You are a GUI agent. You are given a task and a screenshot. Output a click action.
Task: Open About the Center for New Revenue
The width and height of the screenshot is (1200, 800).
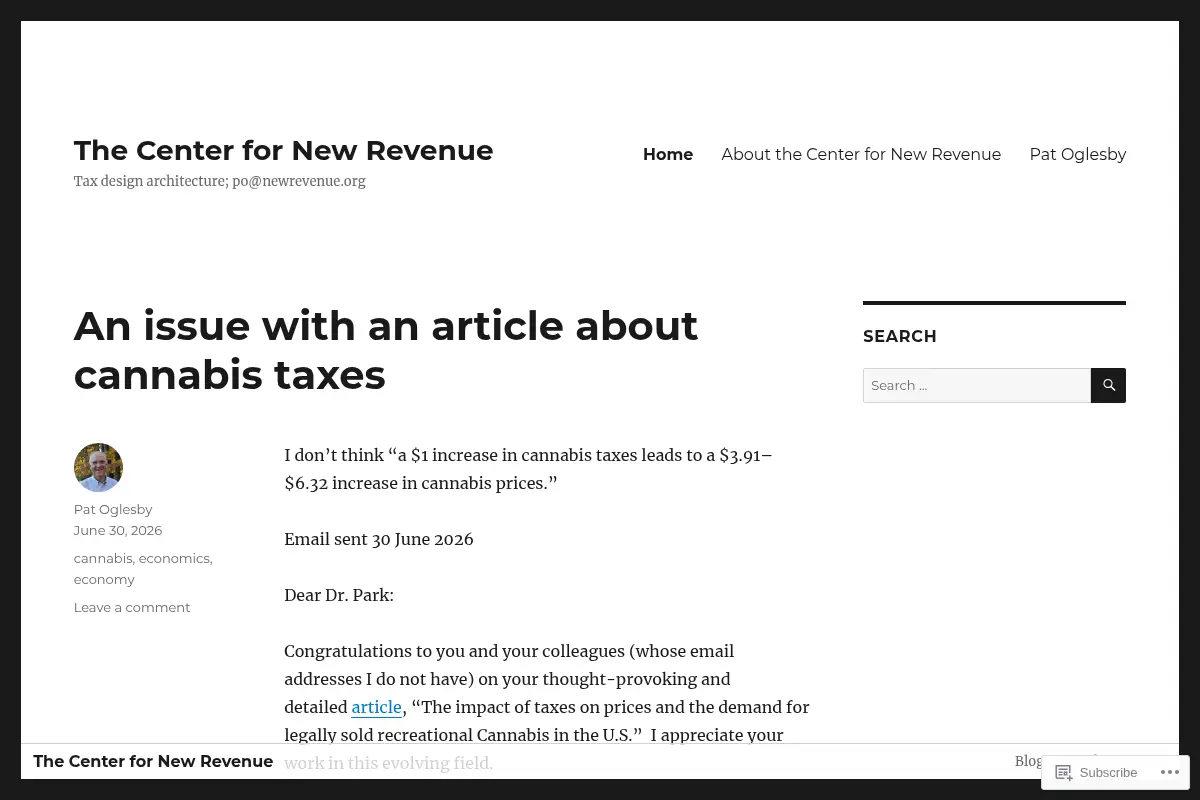861,154
